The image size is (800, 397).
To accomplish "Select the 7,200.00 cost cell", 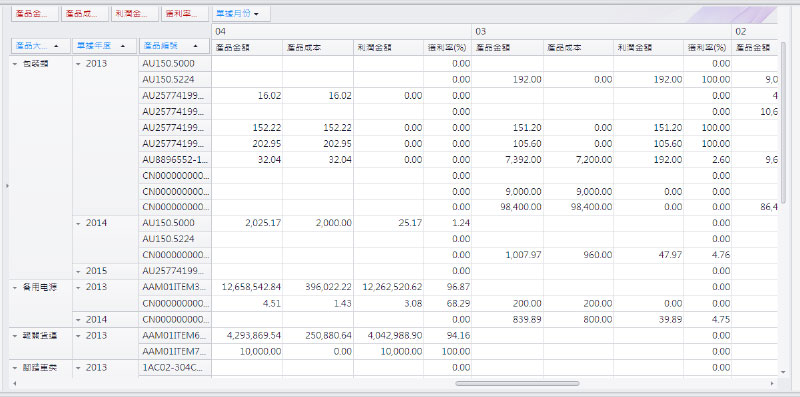I will (x=579, y=159).
